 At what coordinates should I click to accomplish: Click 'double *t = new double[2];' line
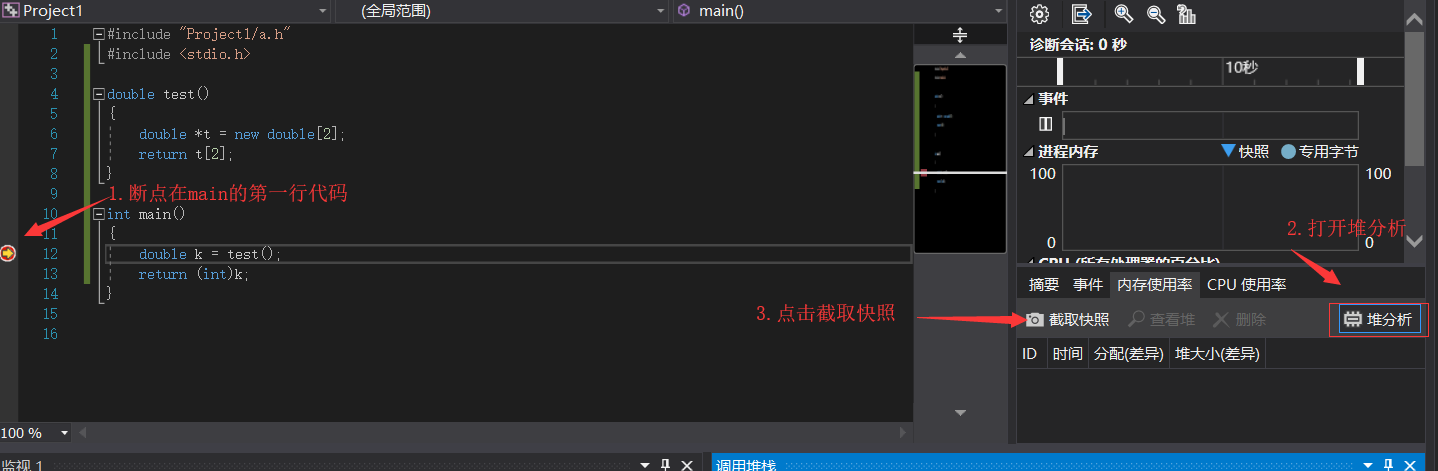pyautogui.click(x=242, y=134)
